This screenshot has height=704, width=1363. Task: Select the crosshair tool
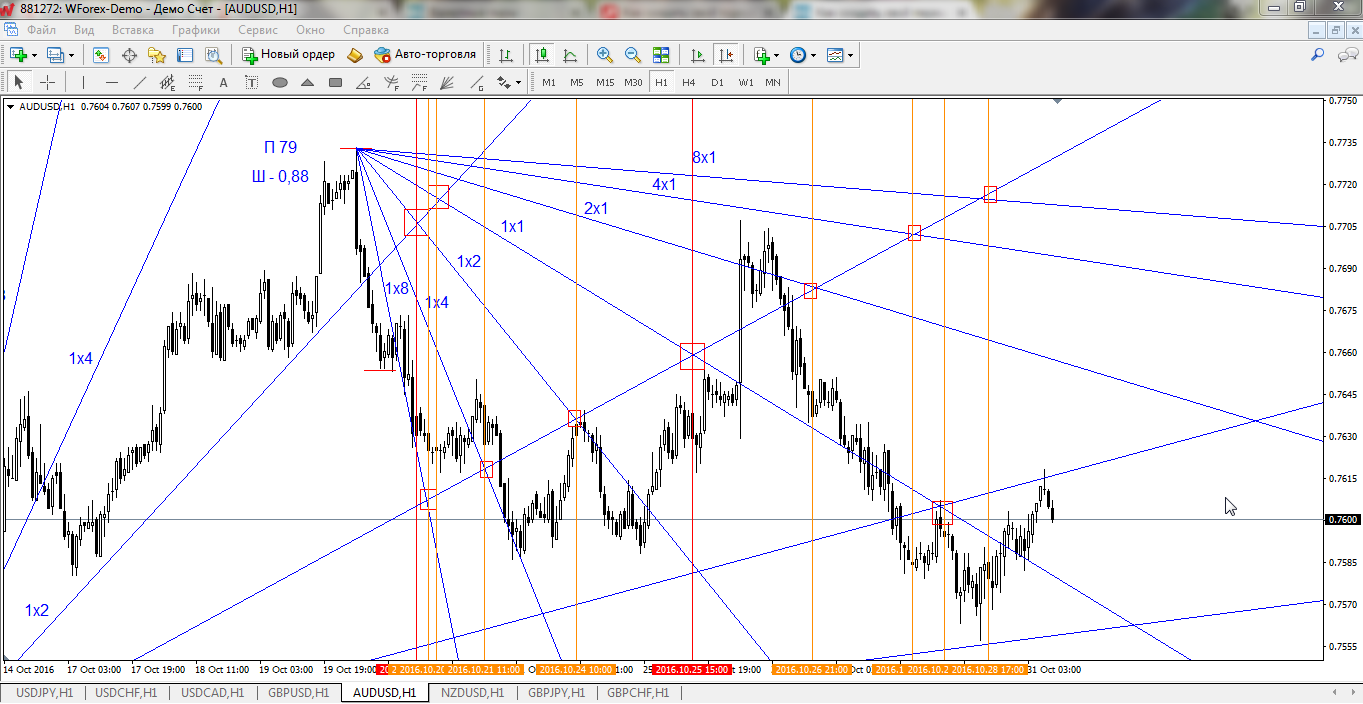pos(47,82)
